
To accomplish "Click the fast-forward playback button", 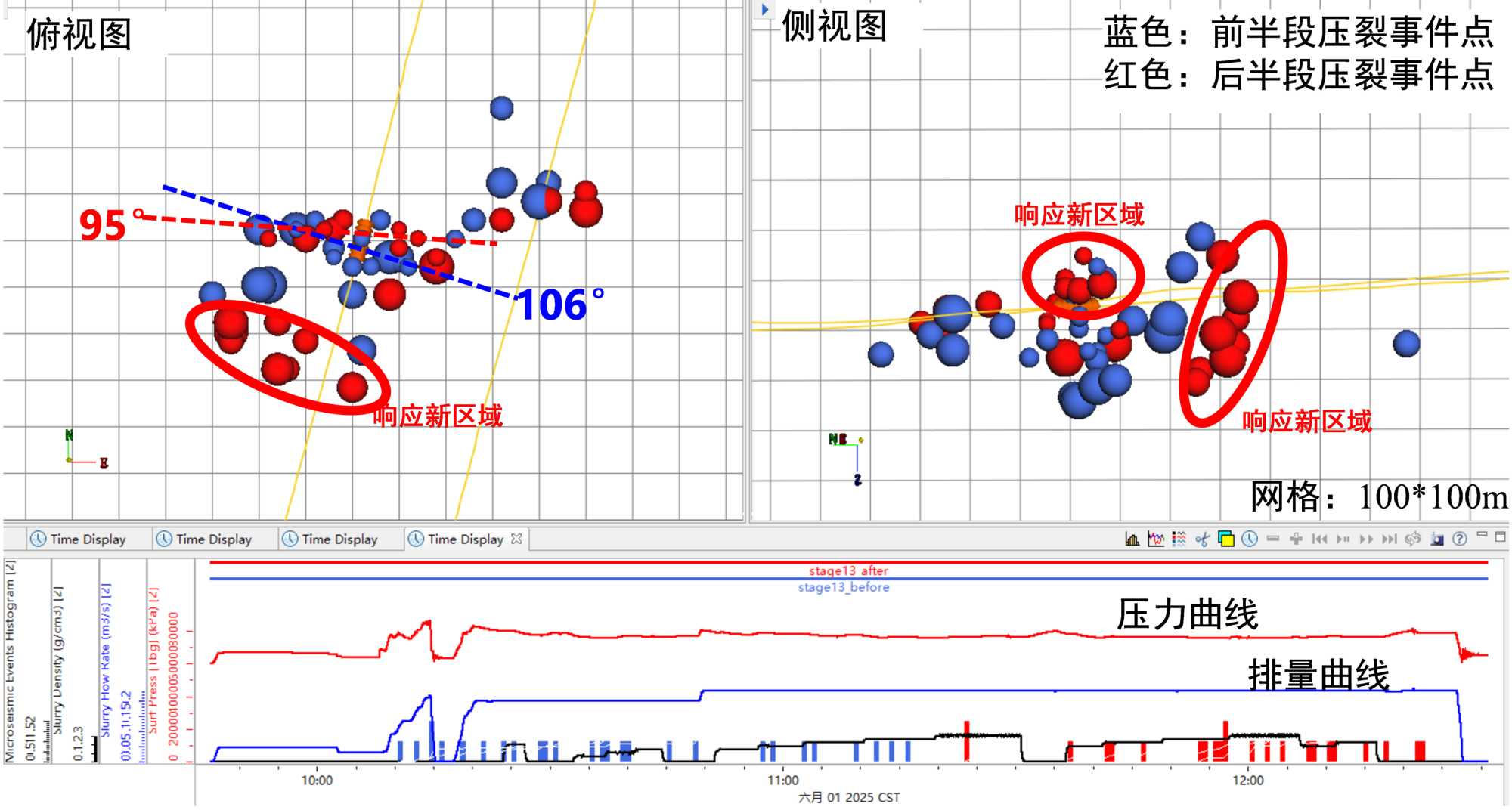I will 1366,539.
